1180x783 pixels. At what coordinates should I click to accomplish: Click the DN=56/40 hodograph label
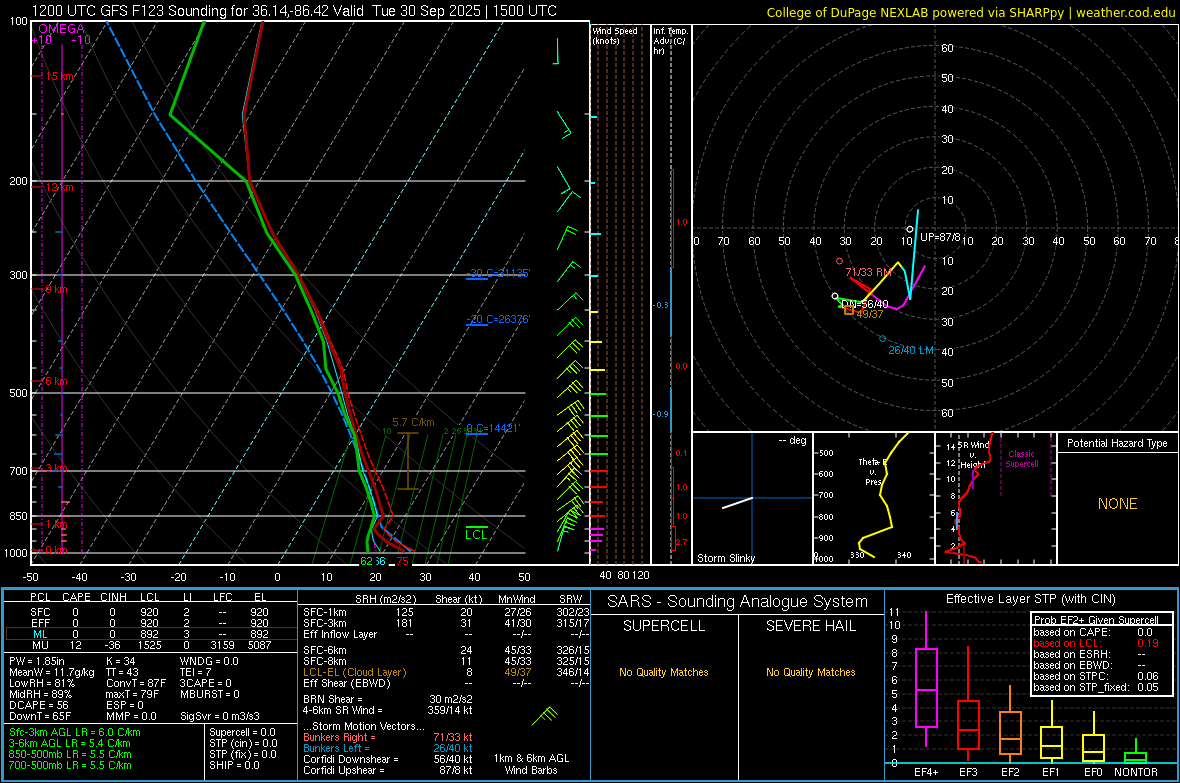coord(865,304)
